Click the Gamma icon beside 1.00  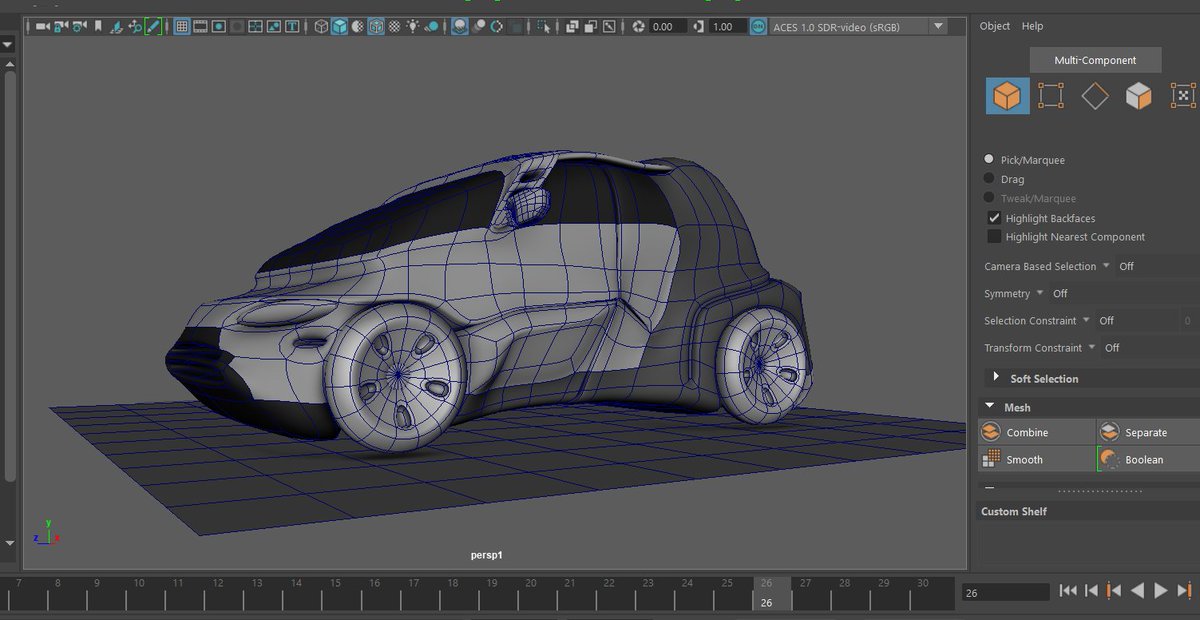[699, 27]
